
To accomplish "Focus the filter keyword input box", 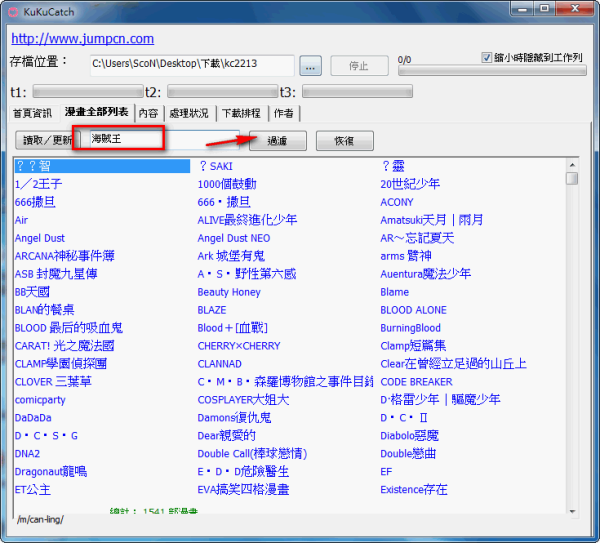I will pos(165,139).
